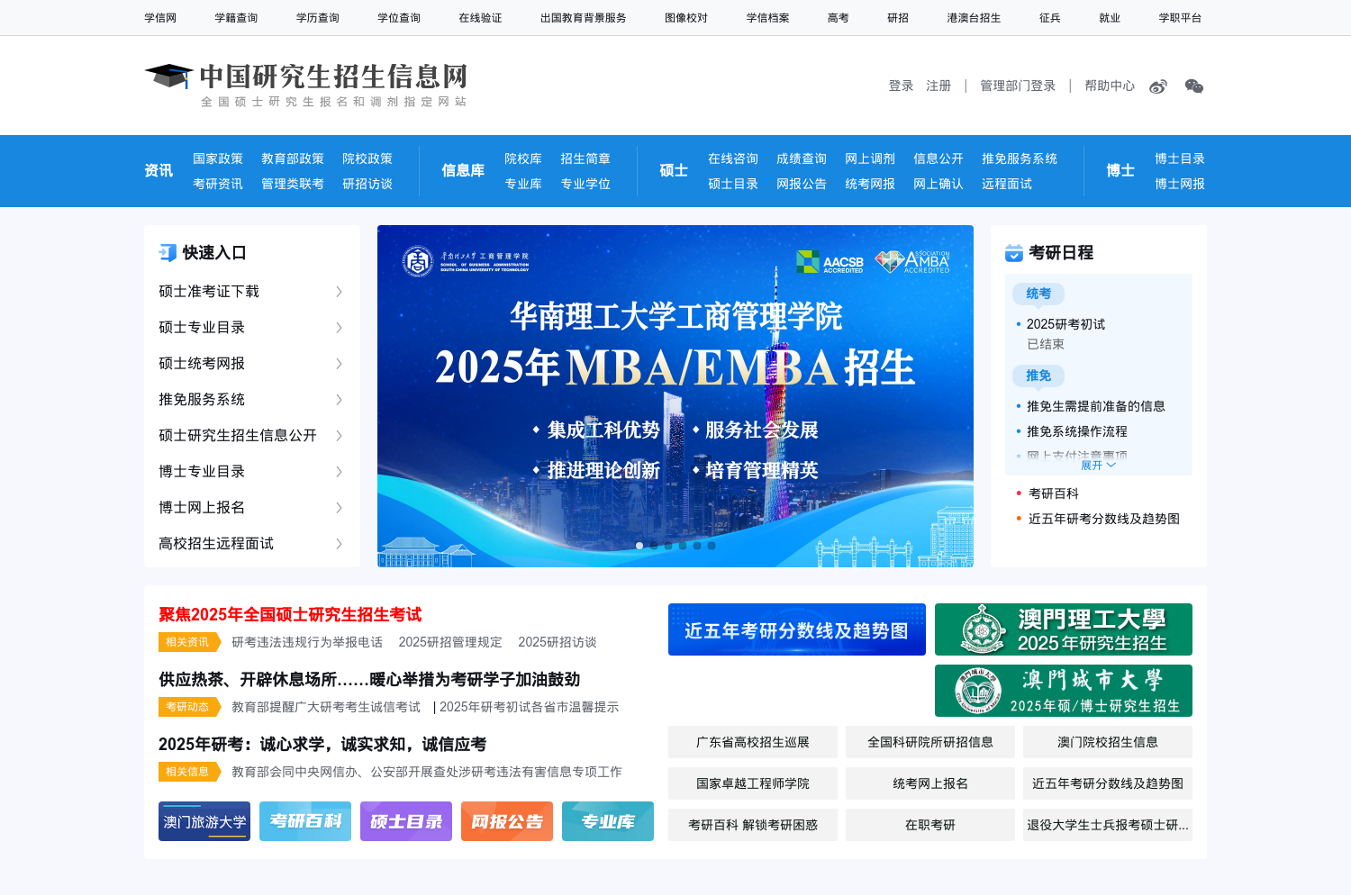Click 网报公告 orange button
Image resolution: width=1351 pixels, height=896 pixels.
point(507,821)
